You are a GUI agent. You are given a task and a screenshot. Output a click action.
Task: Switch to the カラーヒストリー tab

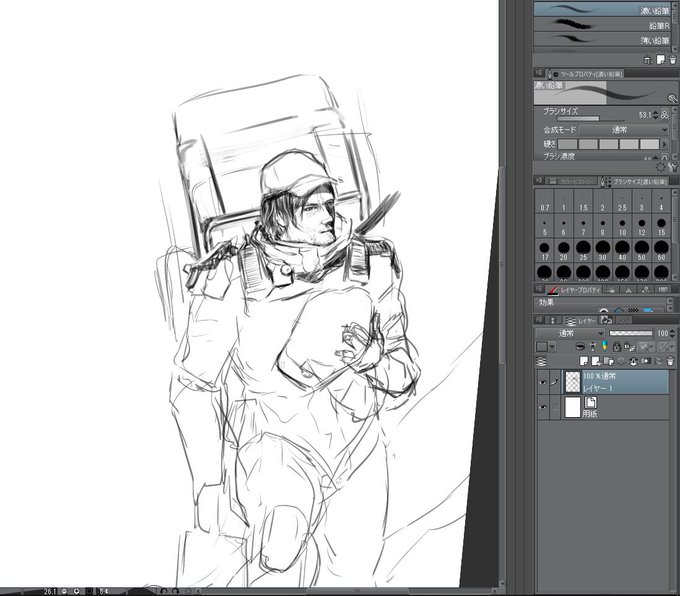tap(572, 181)
